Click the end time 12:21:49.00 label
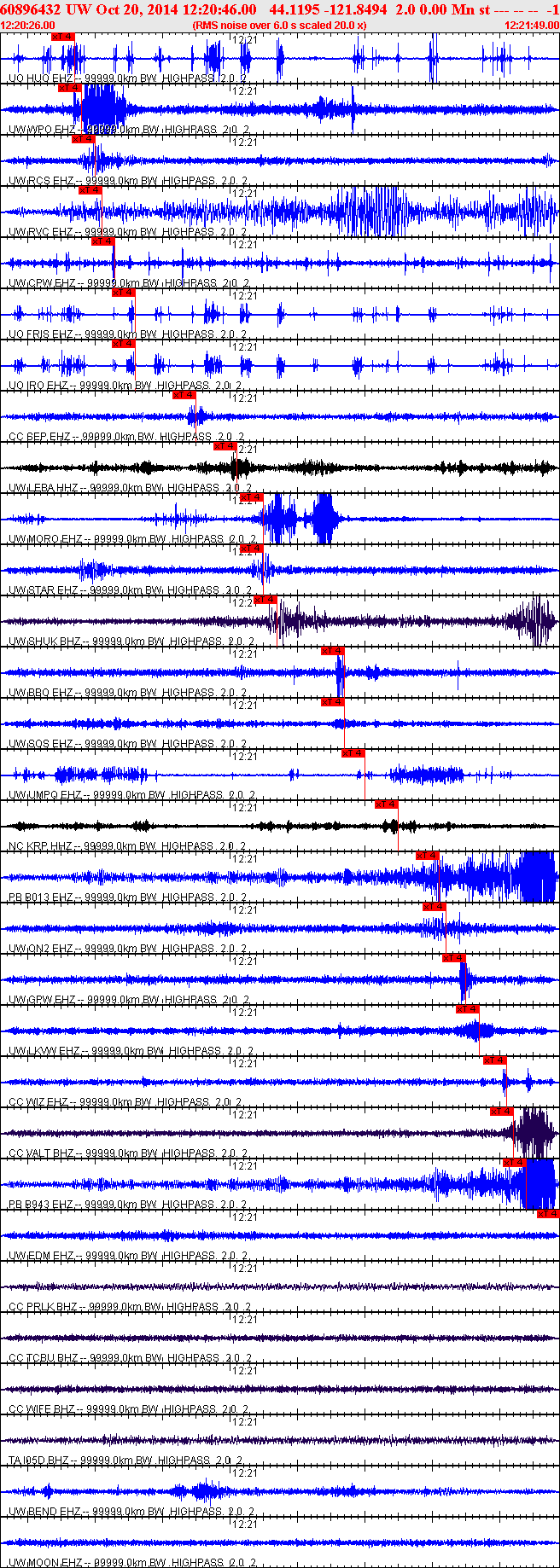The height and width of the screenshot is (1568, 560). [532, 26]
